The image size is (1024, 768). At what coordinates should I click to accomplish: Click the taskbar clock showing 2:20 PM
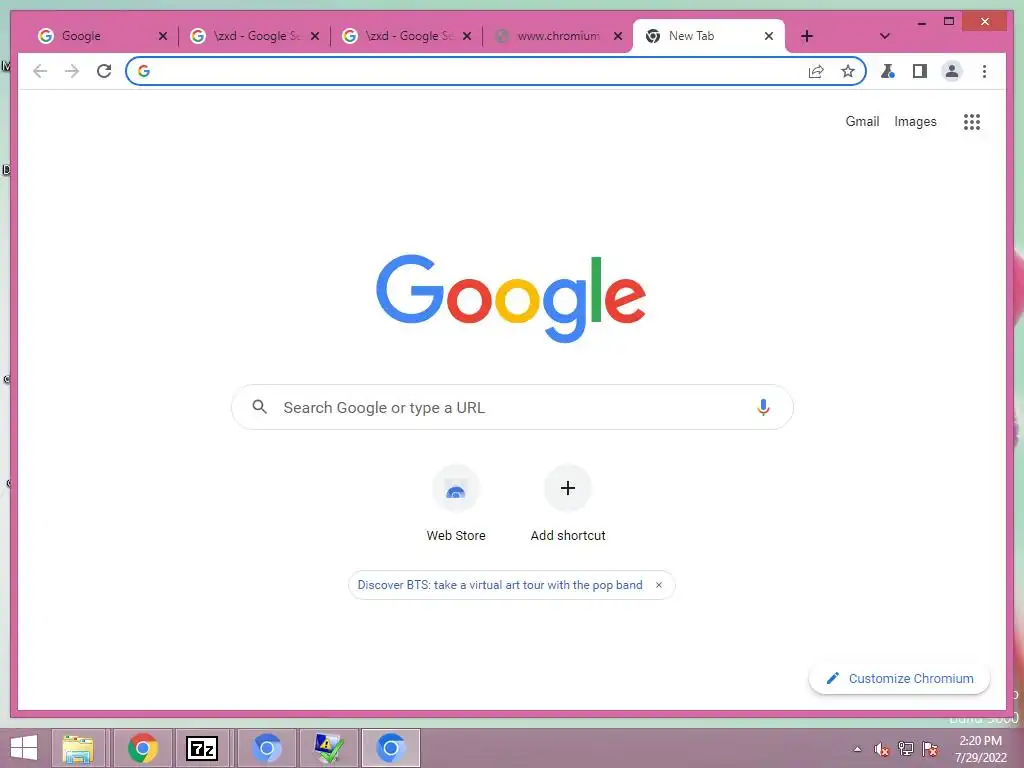(x=980, y=749)
